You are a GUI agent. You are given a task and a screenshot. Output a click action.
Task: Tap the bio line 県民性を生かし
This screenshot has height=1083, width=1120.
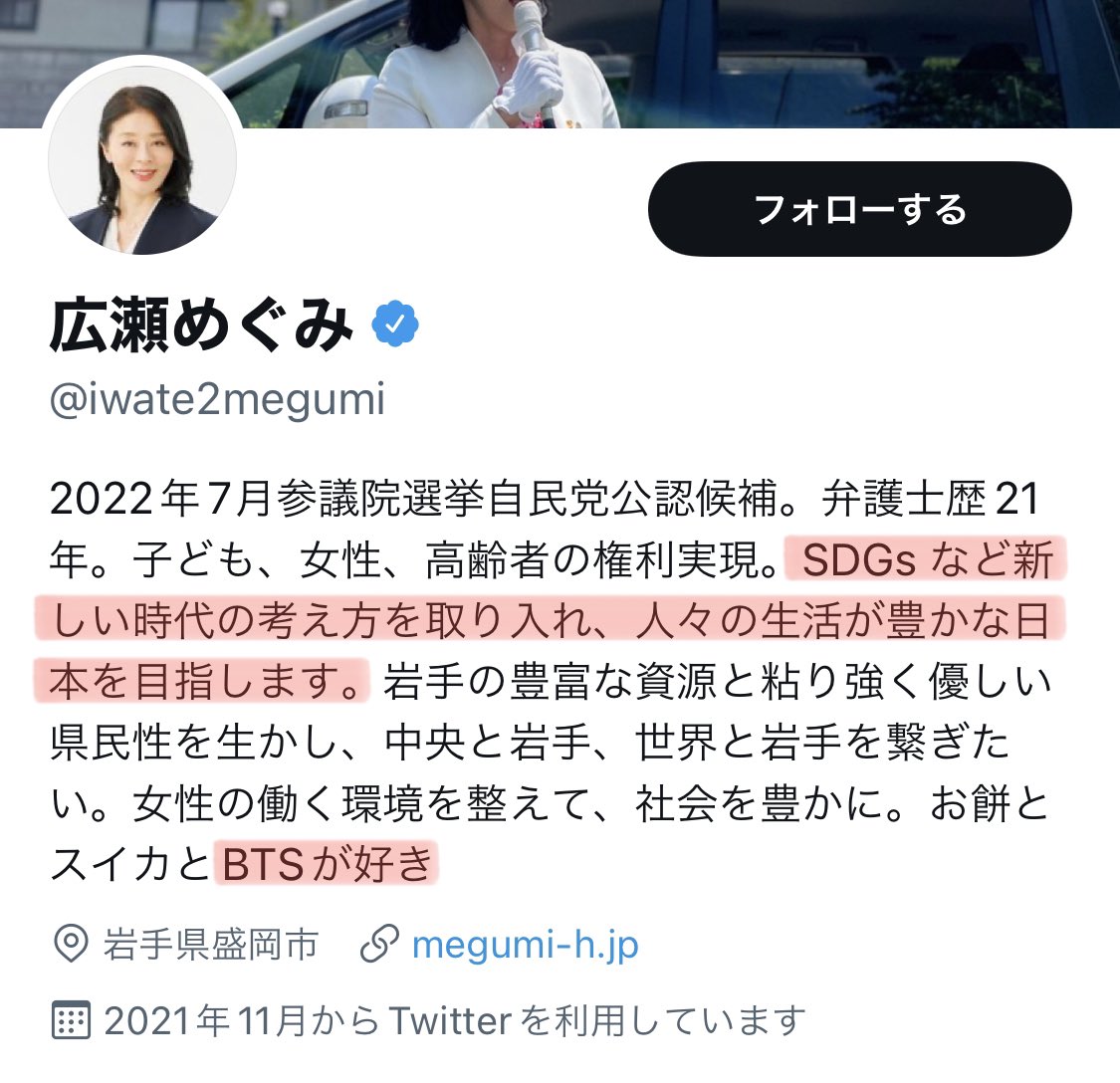click(x=530, y=742)
